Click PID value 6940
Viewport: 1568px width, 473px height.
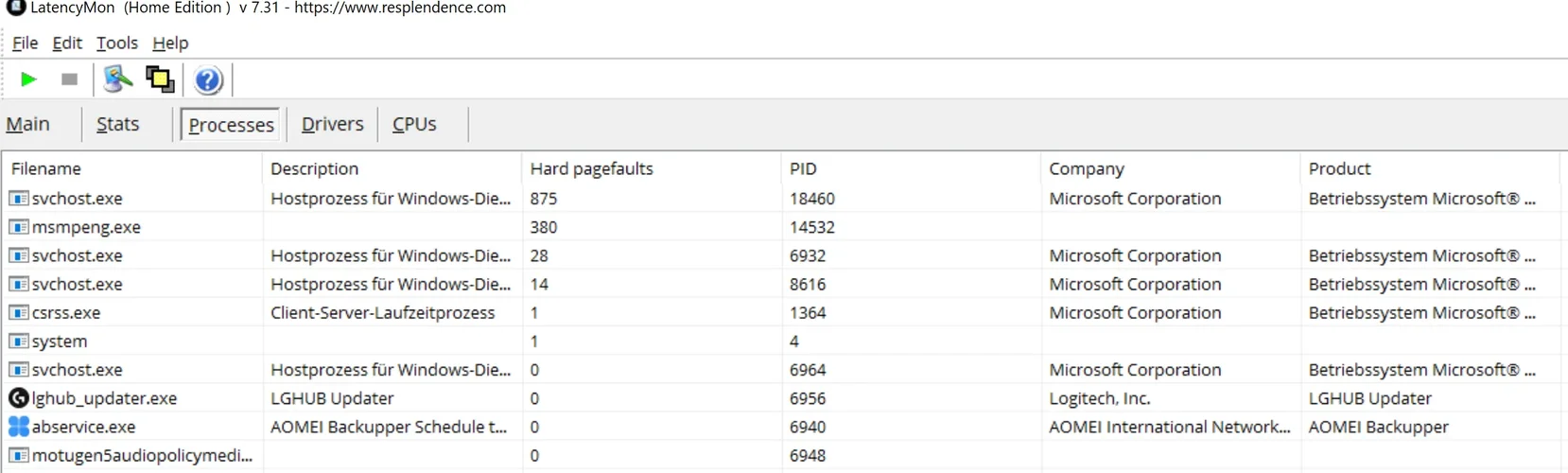pos(808,427)
